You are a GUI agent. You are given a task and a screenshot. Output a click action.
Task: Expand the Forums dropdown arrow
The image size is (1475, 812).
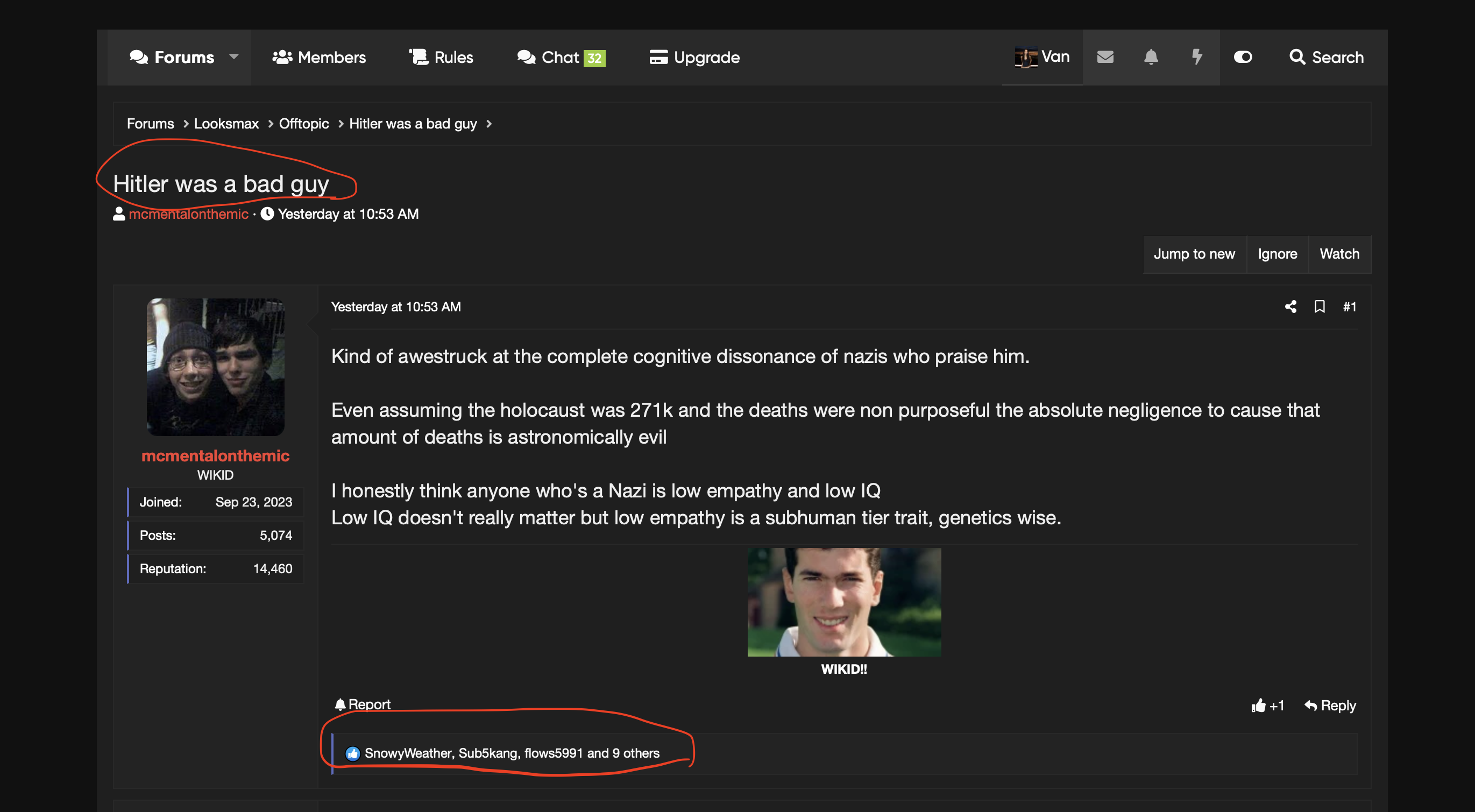click(x=233, y=56)
